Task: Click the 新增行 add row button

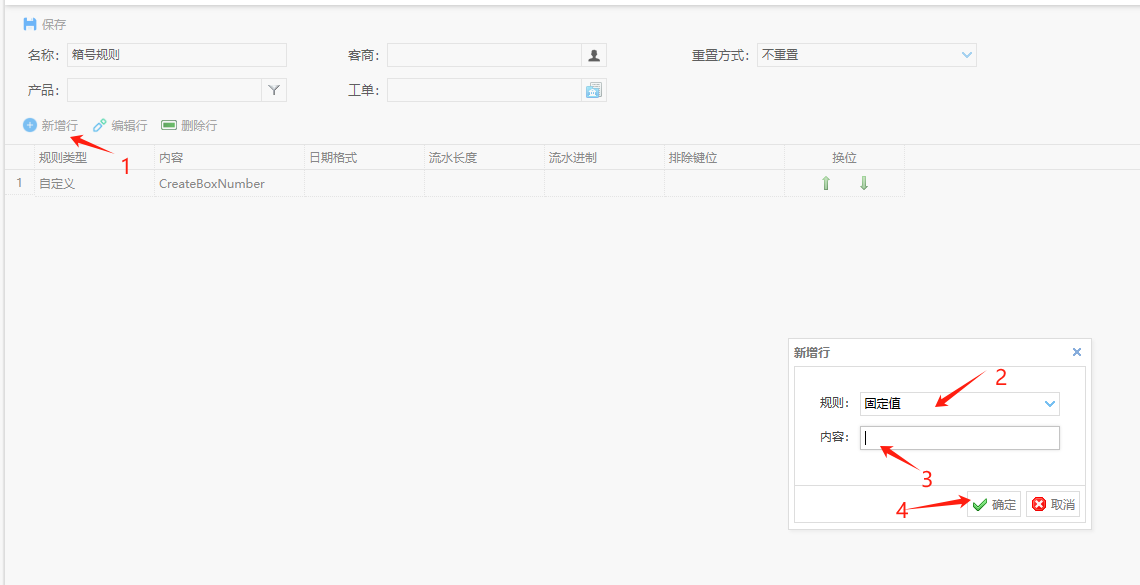Action: 50,125
